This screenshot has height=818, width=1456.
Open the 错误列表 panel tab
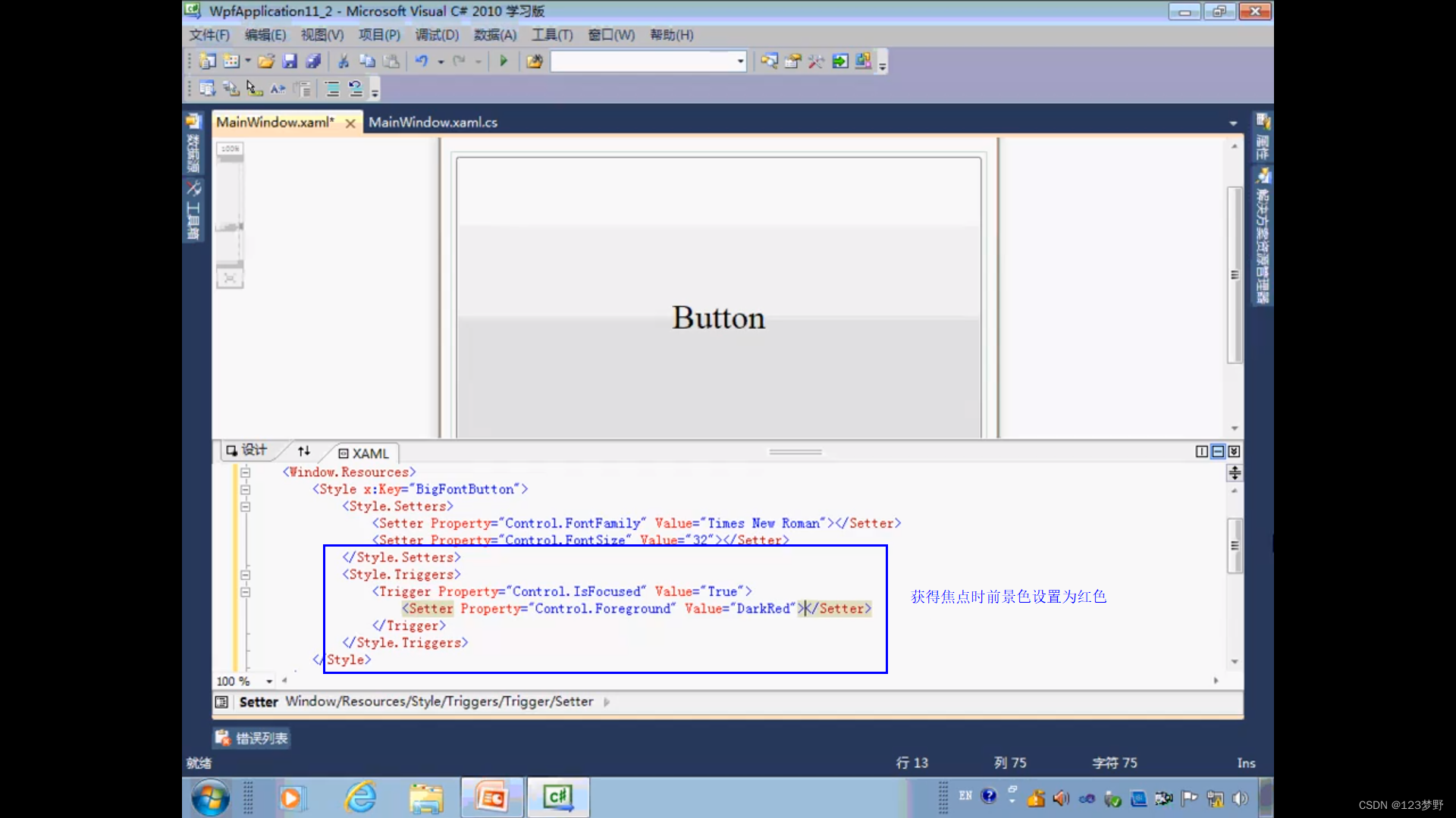[252, 738]
